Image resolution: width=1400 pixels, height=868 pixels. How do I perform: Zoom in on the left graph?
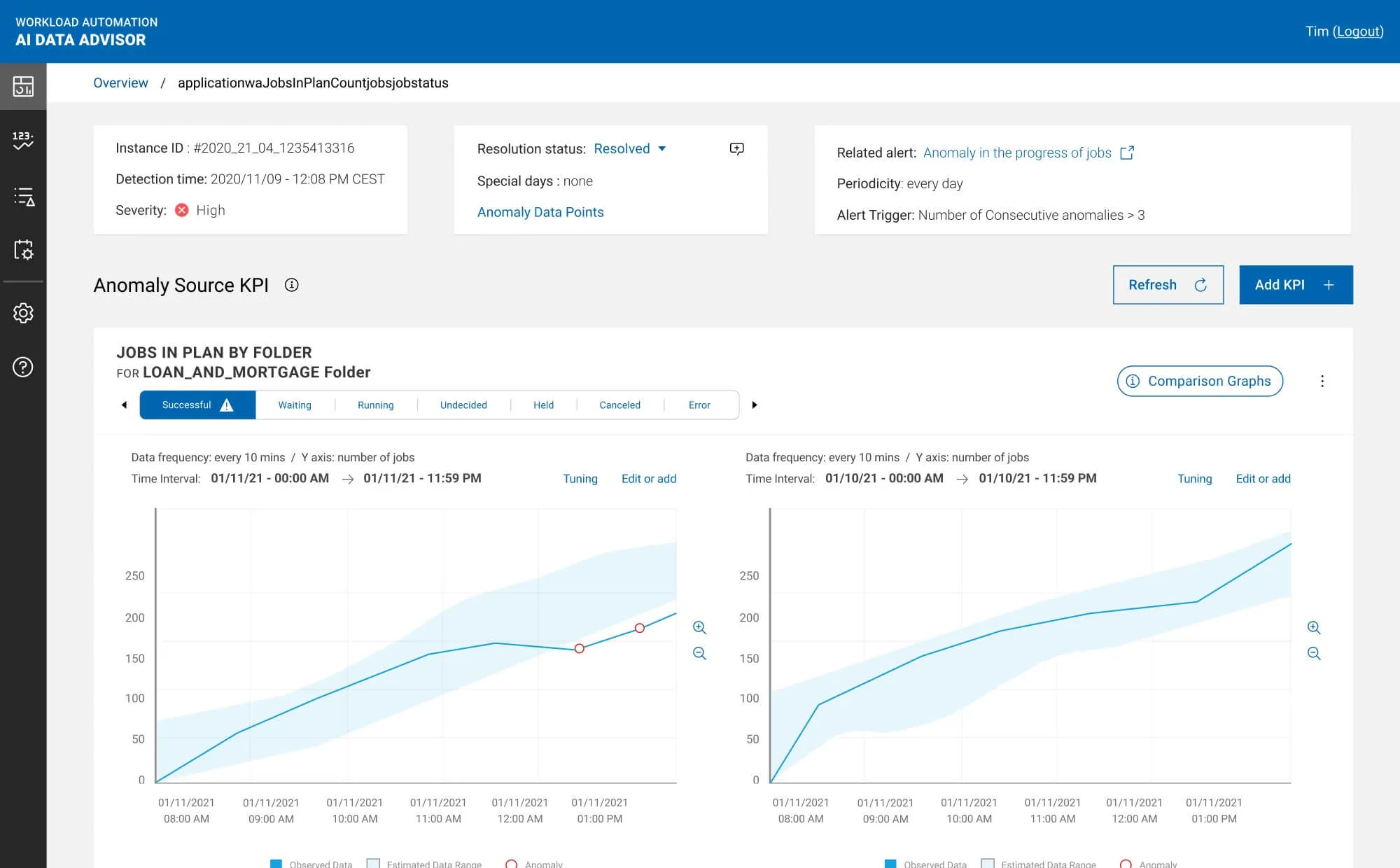tap(699, 627)
